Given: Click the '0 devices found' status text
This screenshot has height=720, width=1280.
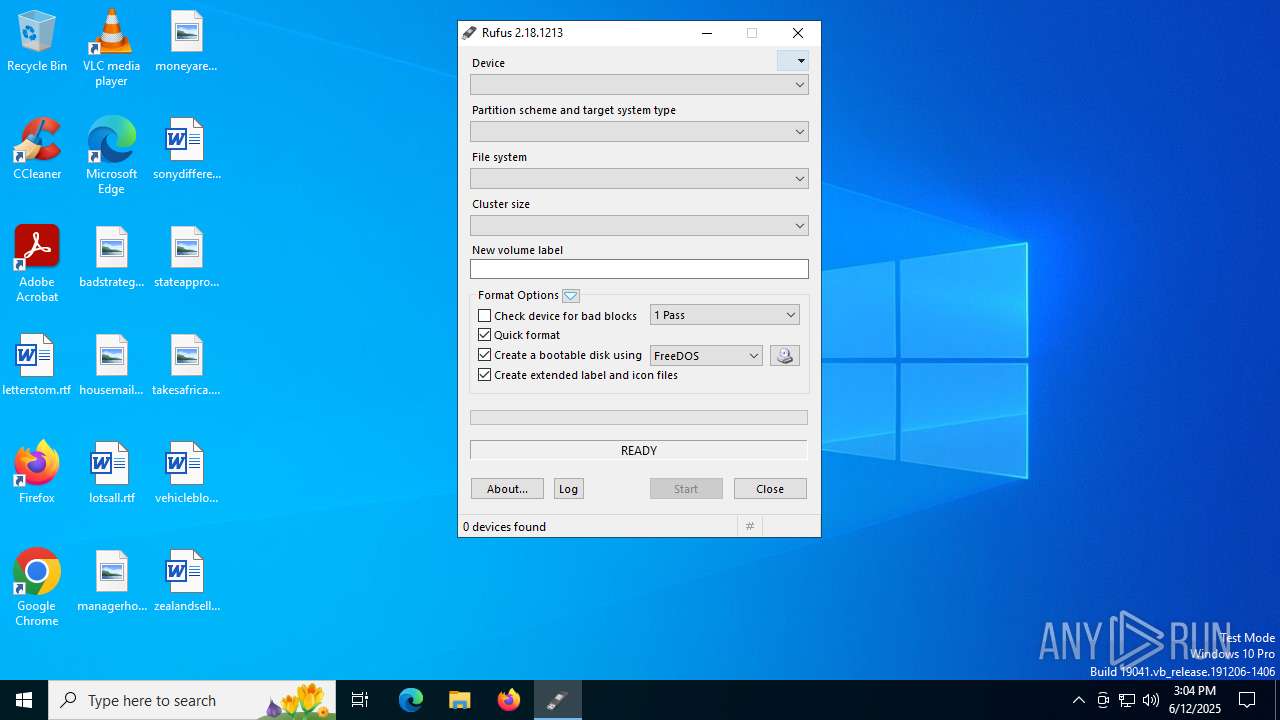Looking at the screenshot, I should pyautogui.click(x=504, y=527).
